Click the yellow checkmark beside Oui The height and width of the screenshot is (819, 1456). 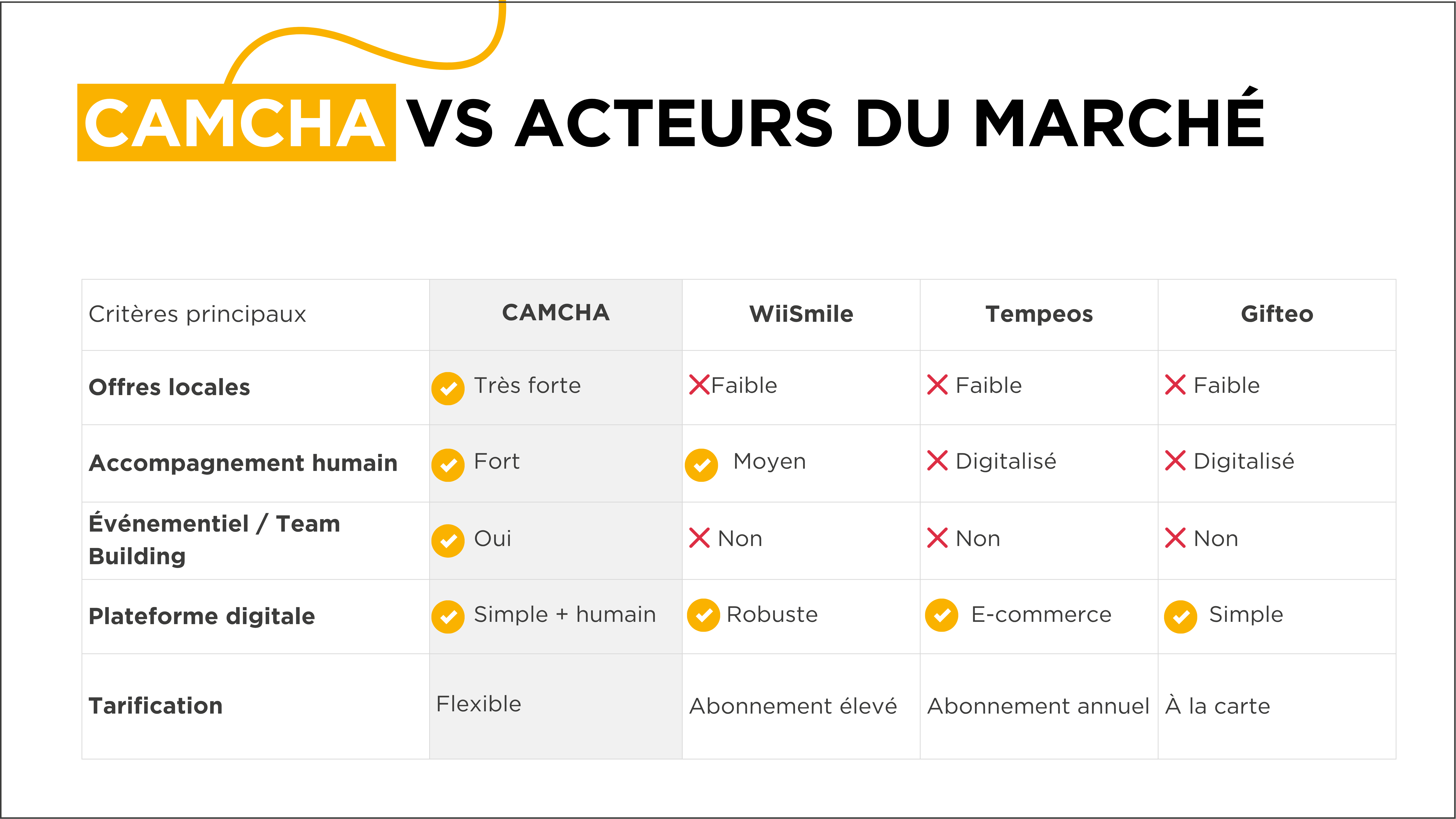448,541
